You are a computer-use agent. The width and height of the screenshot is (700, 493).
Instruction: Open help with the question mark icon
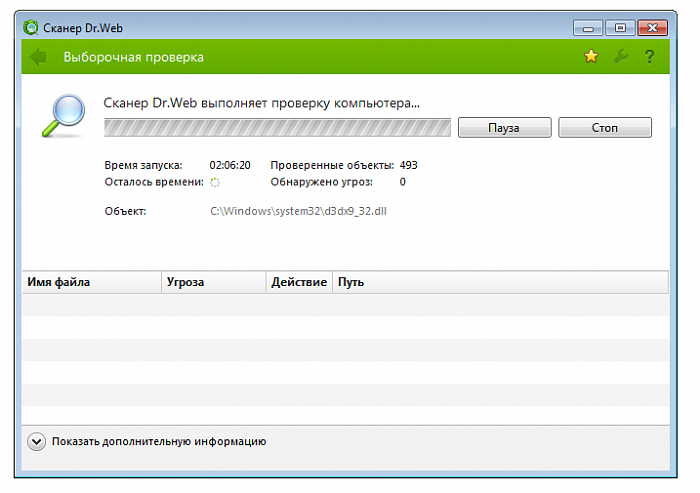(650, 57)
